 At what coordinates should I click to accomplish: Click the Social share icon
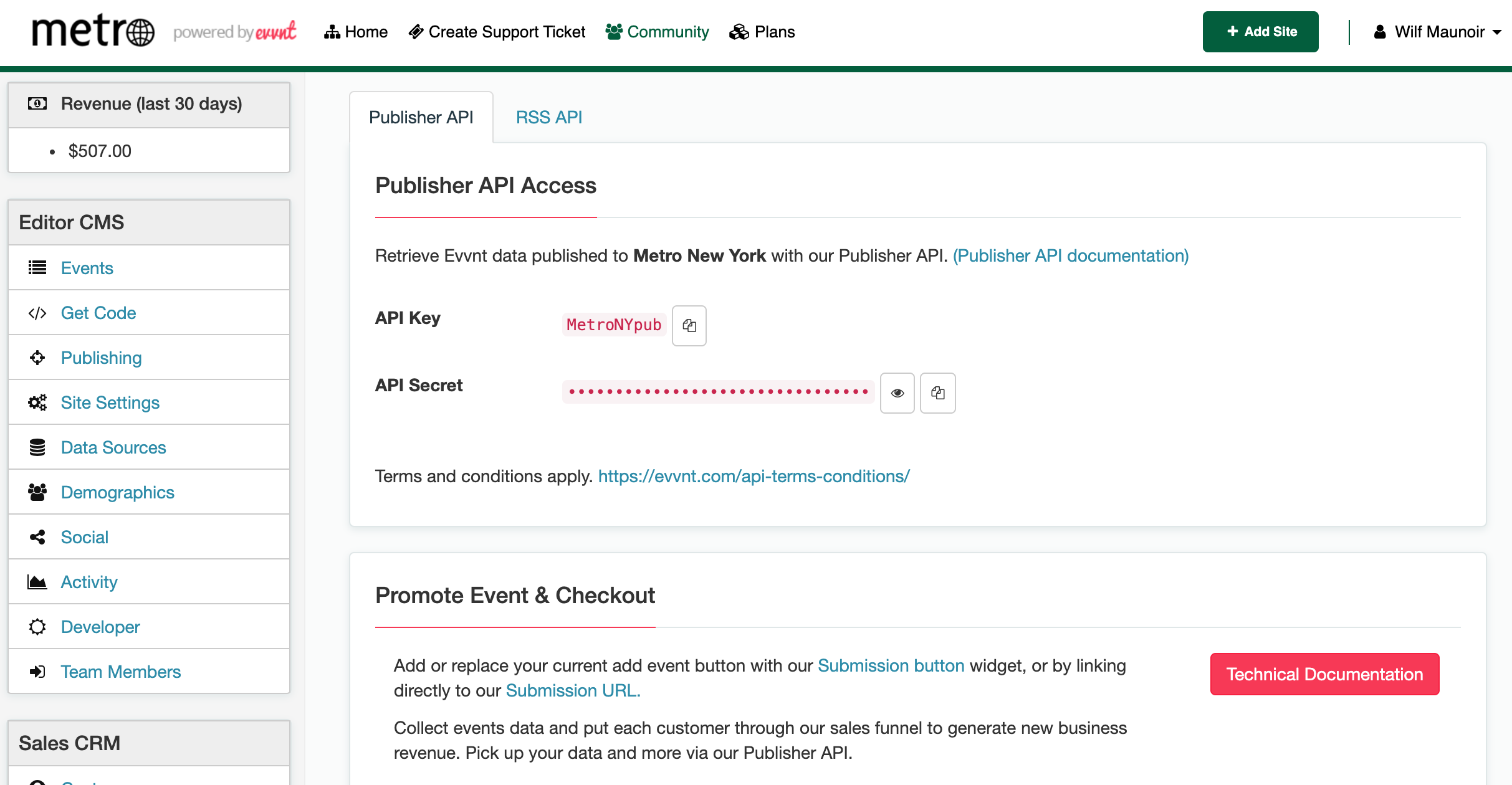tap(37, 537)
